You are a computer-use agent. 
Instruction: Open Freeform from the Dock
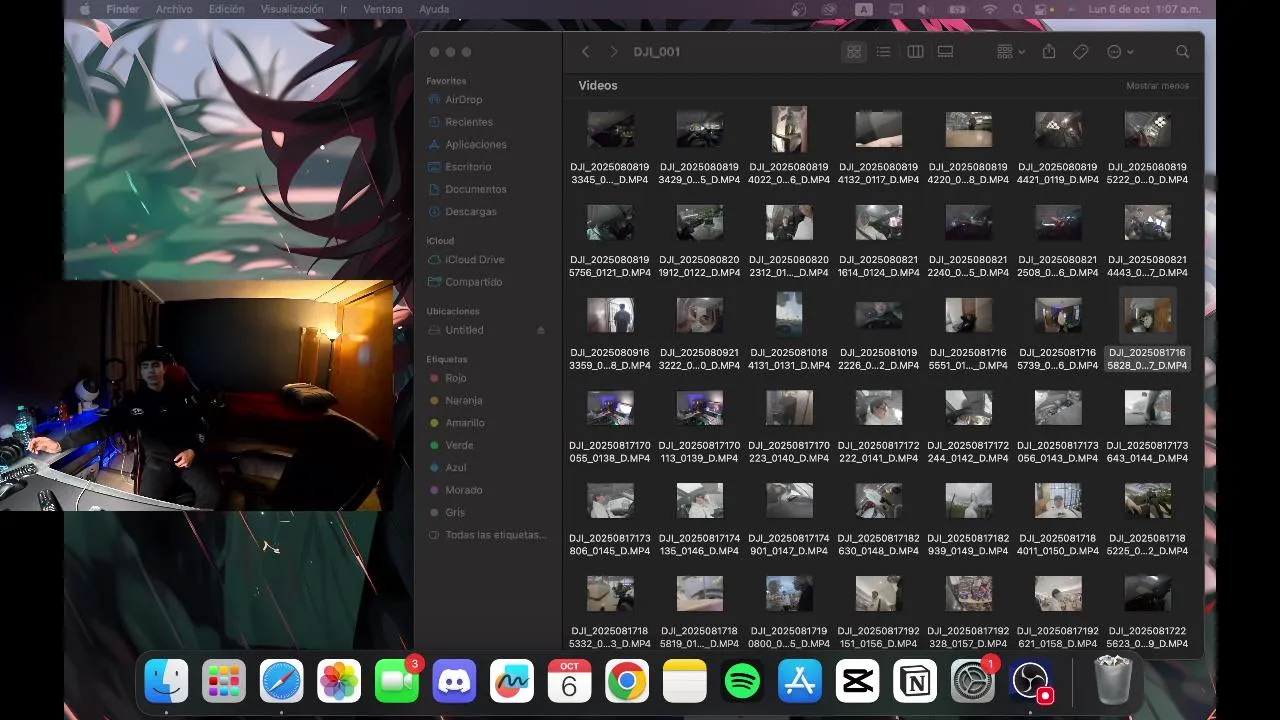(512, 682)
